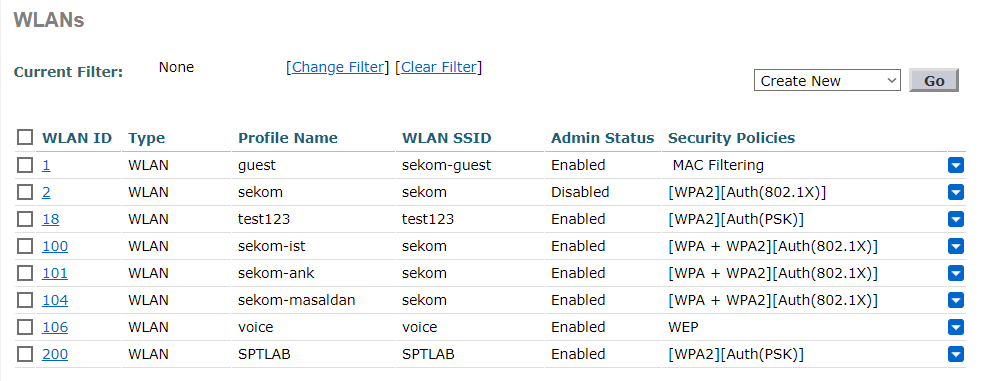Open the blue arrow menu for sekom-ank

pos(955,273)
